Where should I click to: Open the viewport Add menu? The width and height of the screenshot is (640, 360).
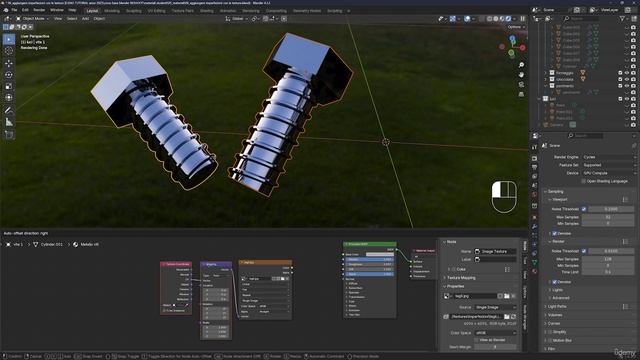point(85,19)
